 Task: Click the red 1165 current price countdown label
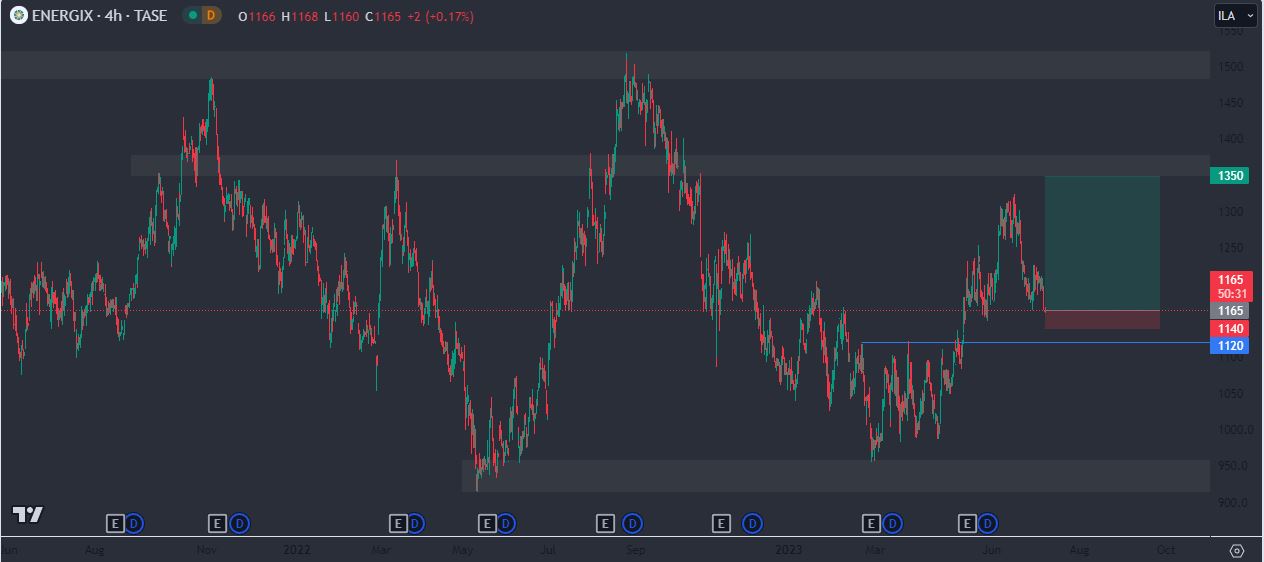point(1229,287)
